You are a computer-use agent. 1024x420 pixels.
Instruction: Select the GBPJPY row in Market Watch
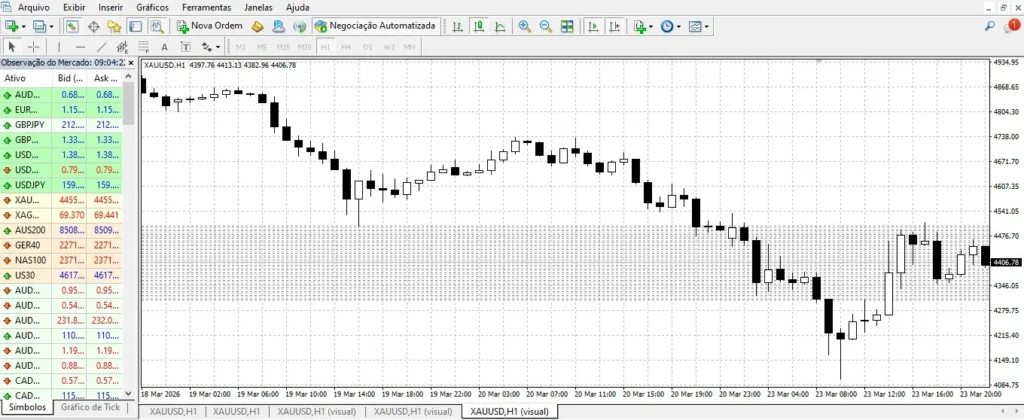coord(61,125)
